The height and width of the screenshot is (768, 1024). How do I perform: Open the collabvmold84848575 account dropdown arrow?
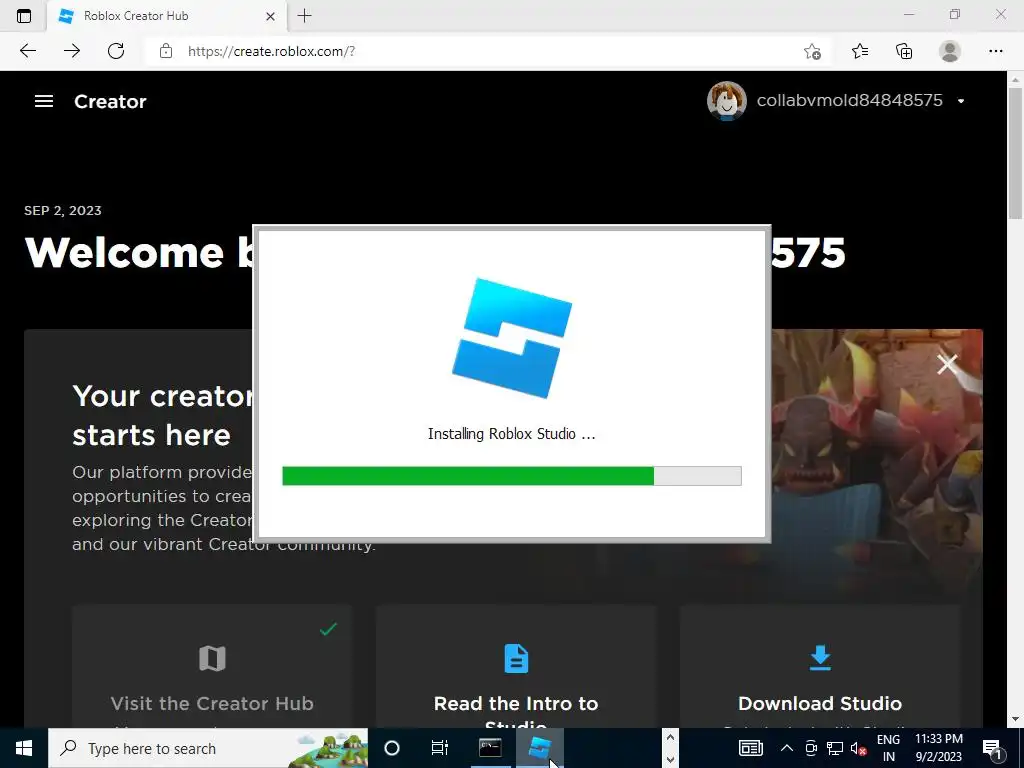click(x=961, y=101)
